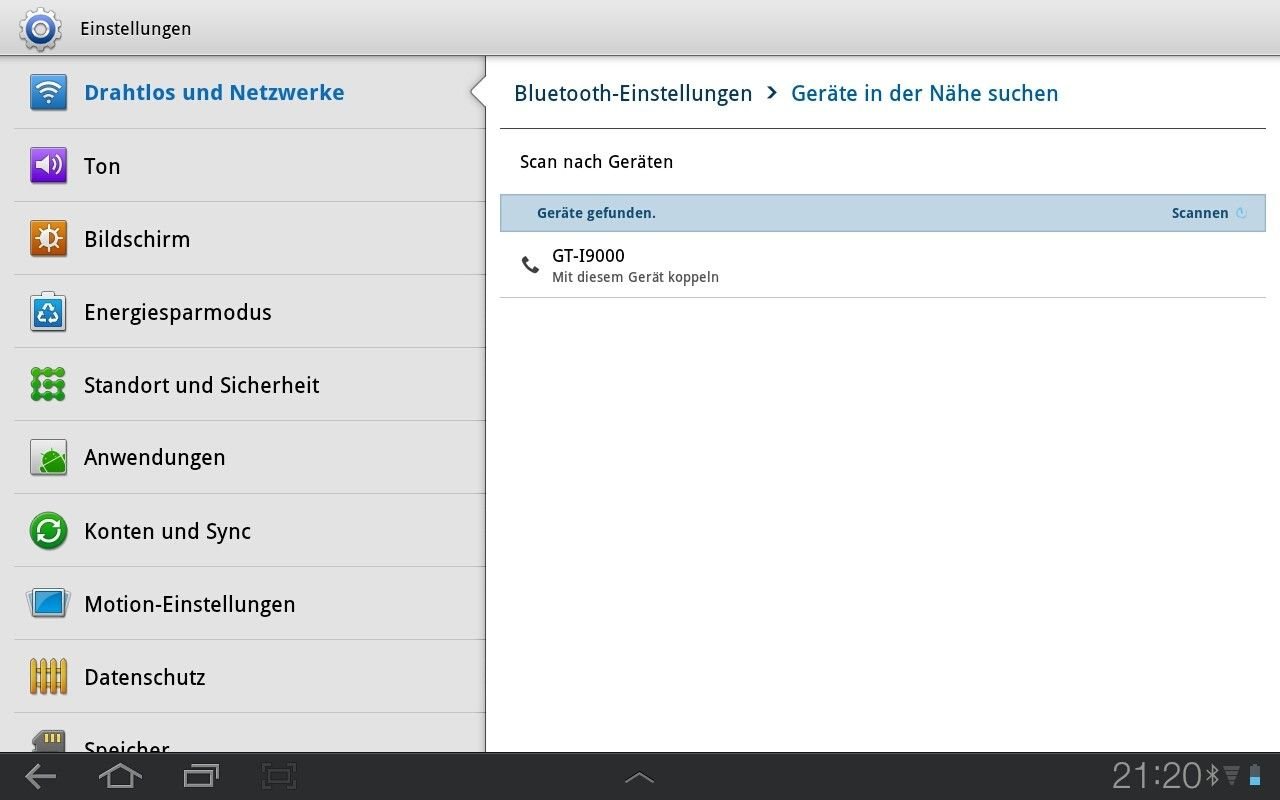Tap the Einstellungen title text

pyautogui.click(x=135, y=28)
